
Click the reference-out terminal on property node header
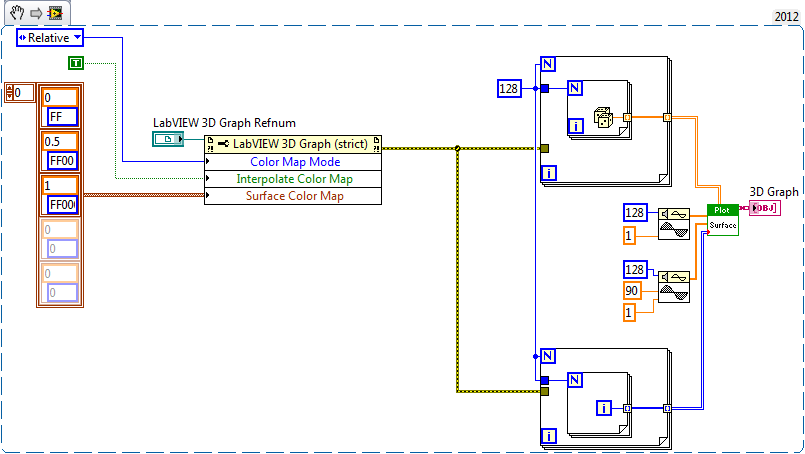click(376, 144)
